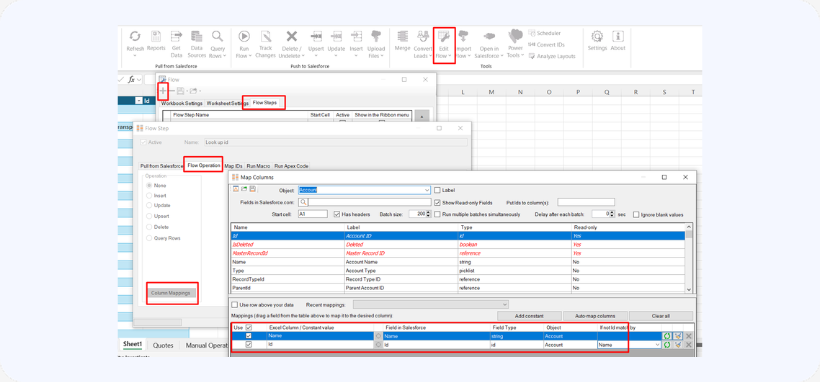Open Settings gear in the ribbon

[x=597, y=36]
